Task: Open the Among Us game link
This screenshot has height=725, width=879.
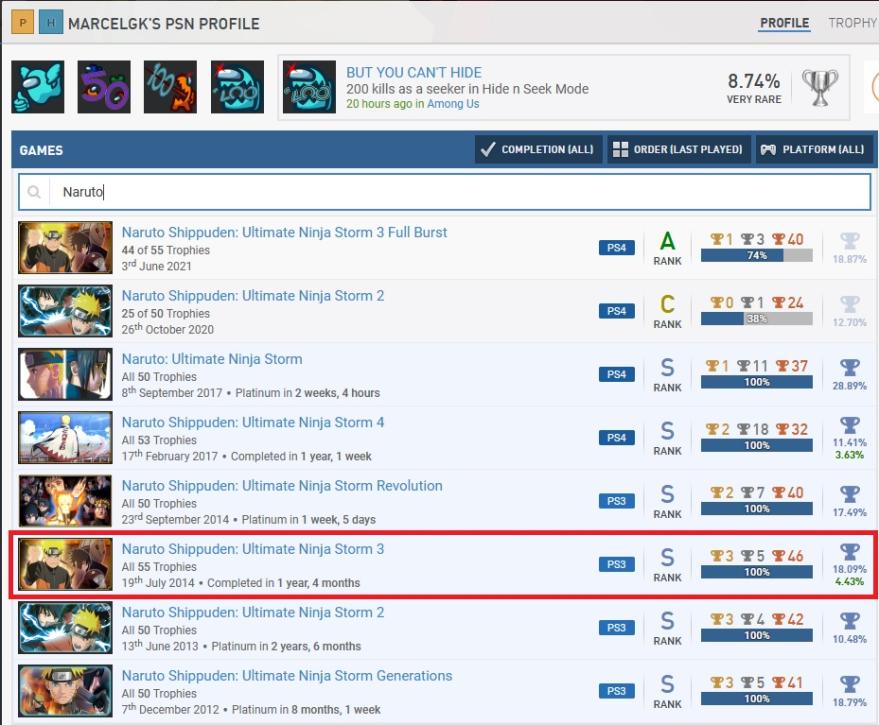Action: [453, 104]
